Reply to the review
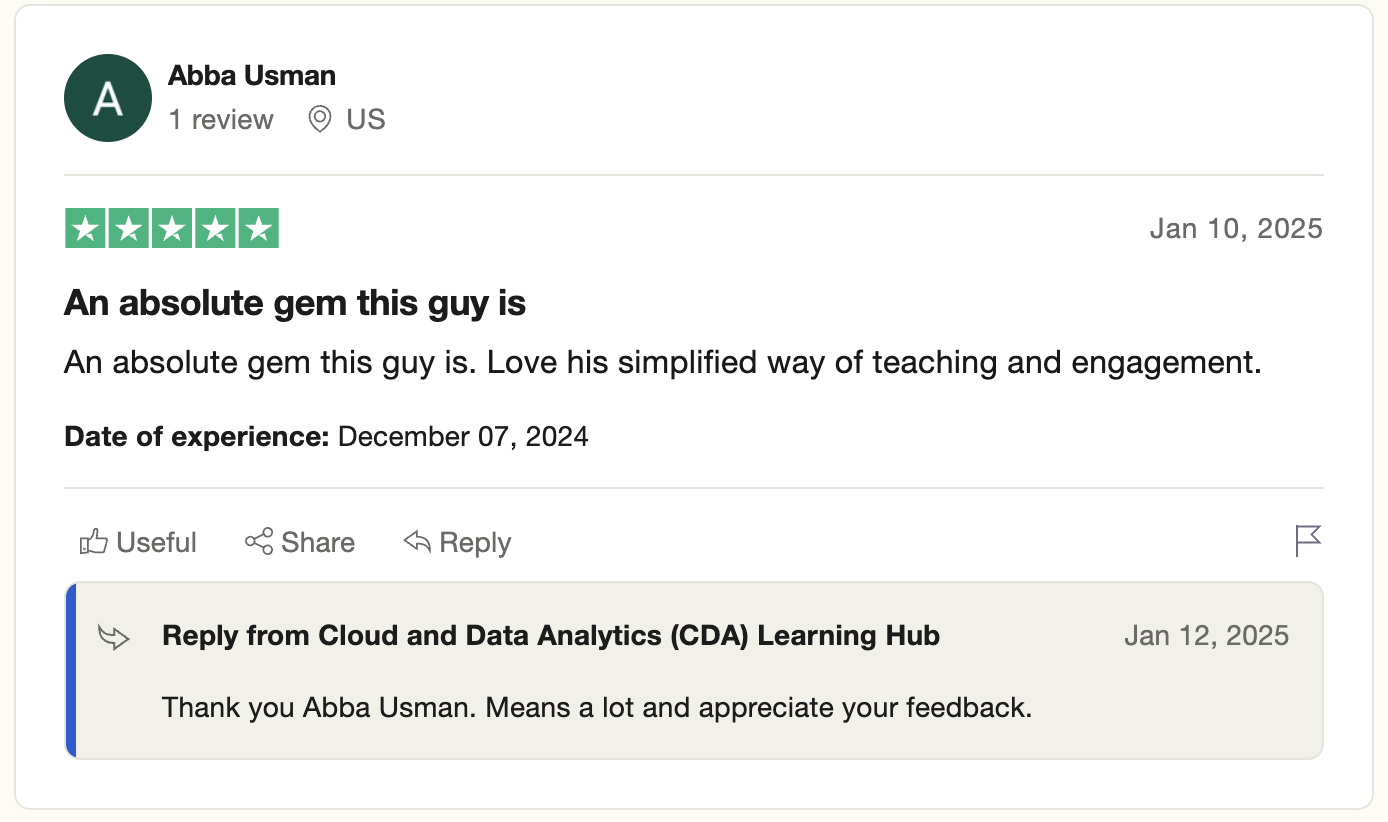The width and height of the screenshot is (1388, 822). pyautogui.click(x=457, y=542)
